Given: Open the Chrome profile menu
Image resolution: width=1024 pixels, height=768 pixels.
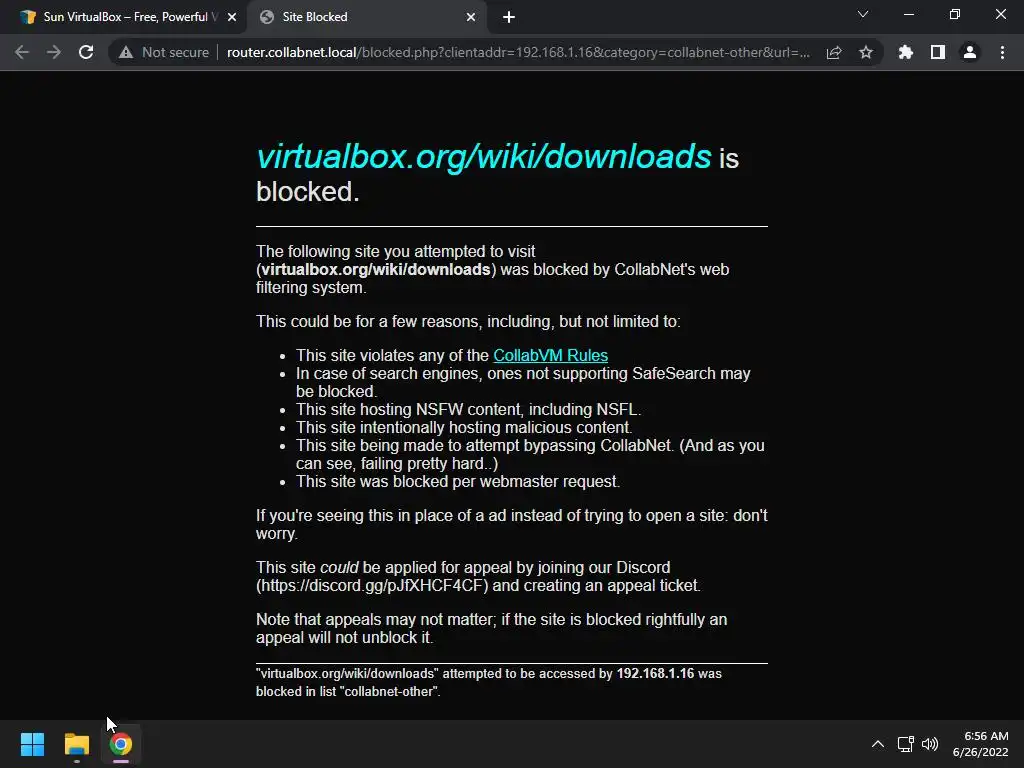Looking at the screenshot, I should [970, 52].
